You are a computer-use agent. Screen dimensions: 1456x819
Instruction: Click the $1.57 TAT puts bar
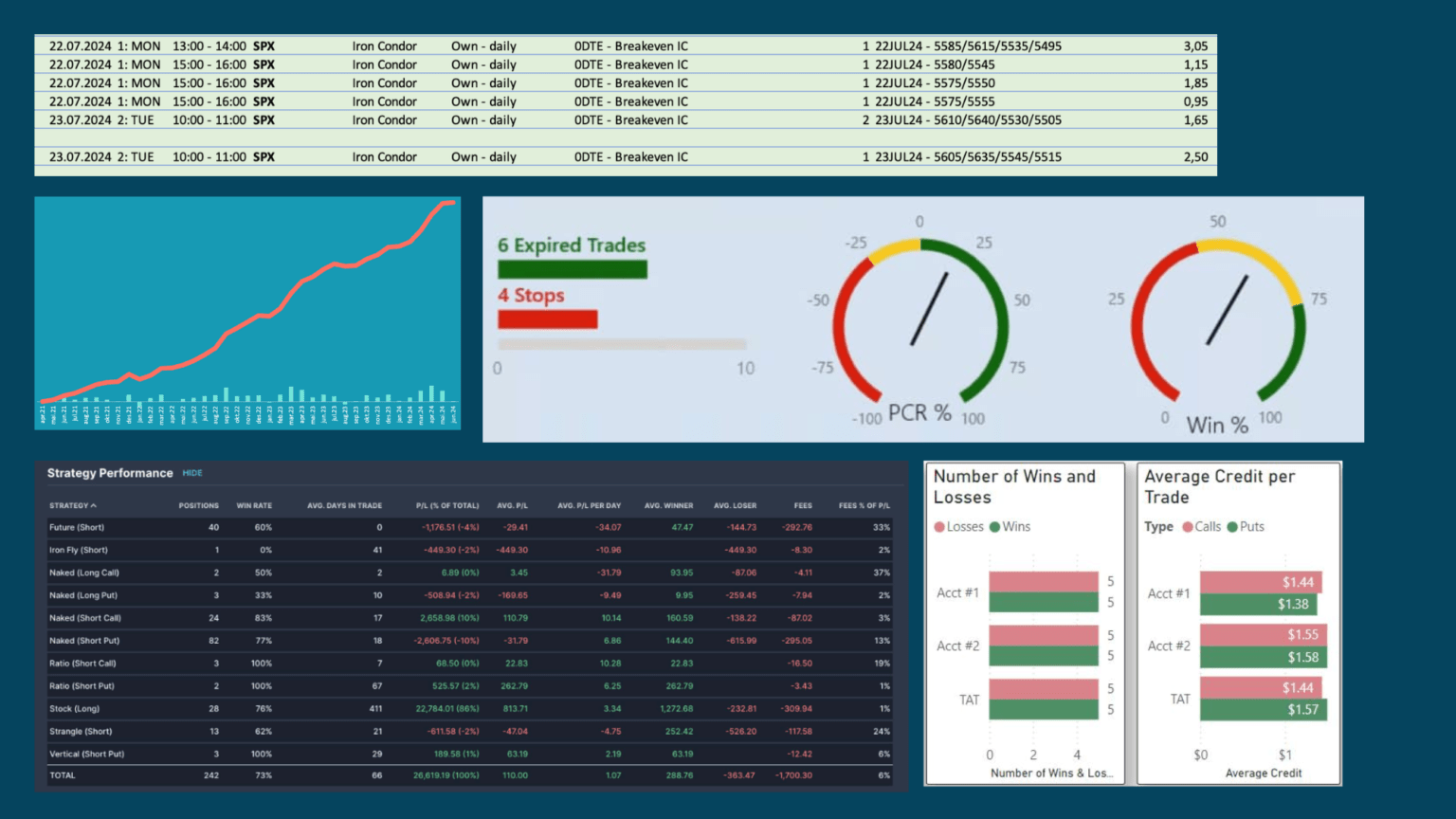click(1264, 709)
